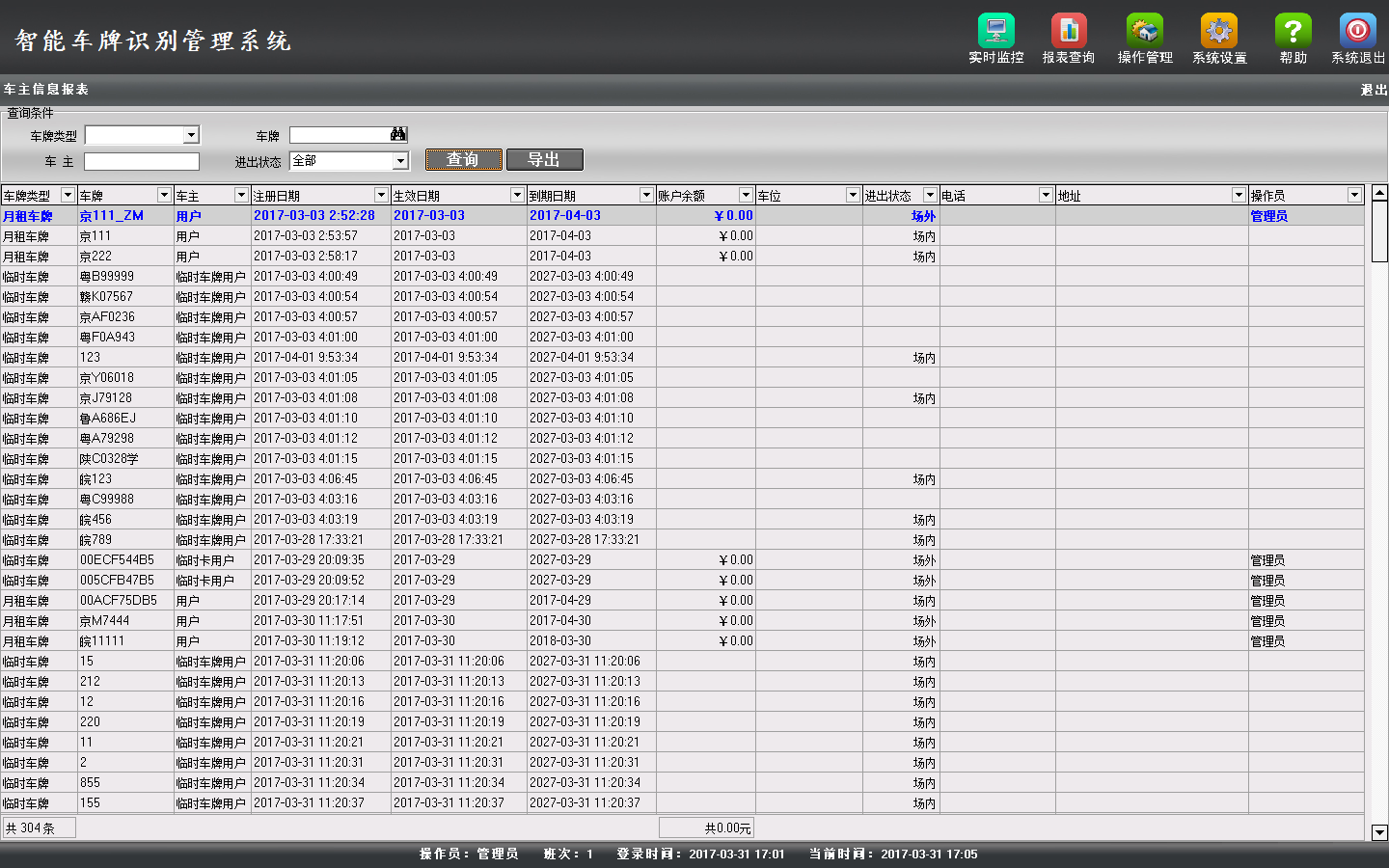1389x868 pixels.
Task: Type in the 车主 owner input field
Action: 142,162
